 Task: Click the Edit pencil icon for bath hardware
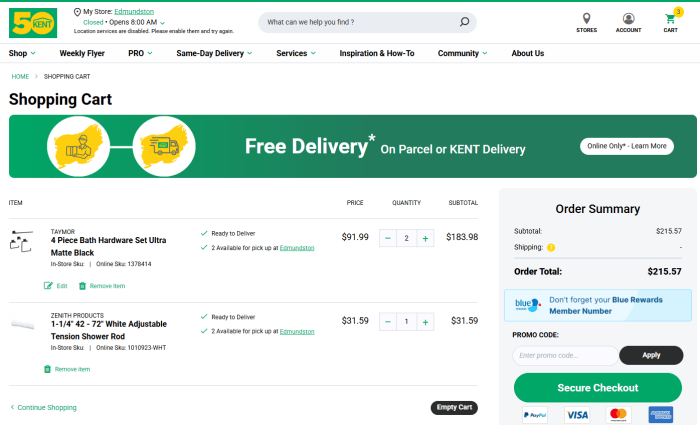point(48,286)
